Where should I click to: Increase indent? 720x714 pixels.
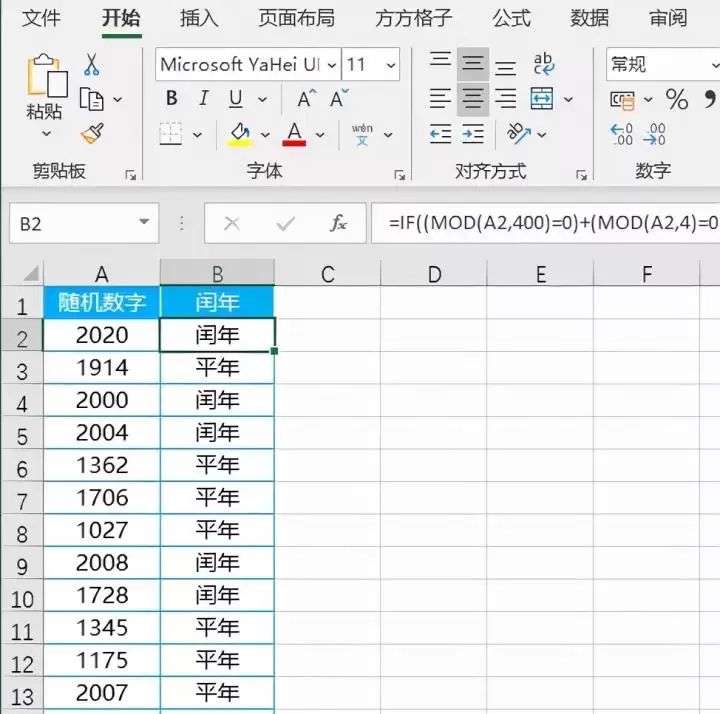coord(472,134)
